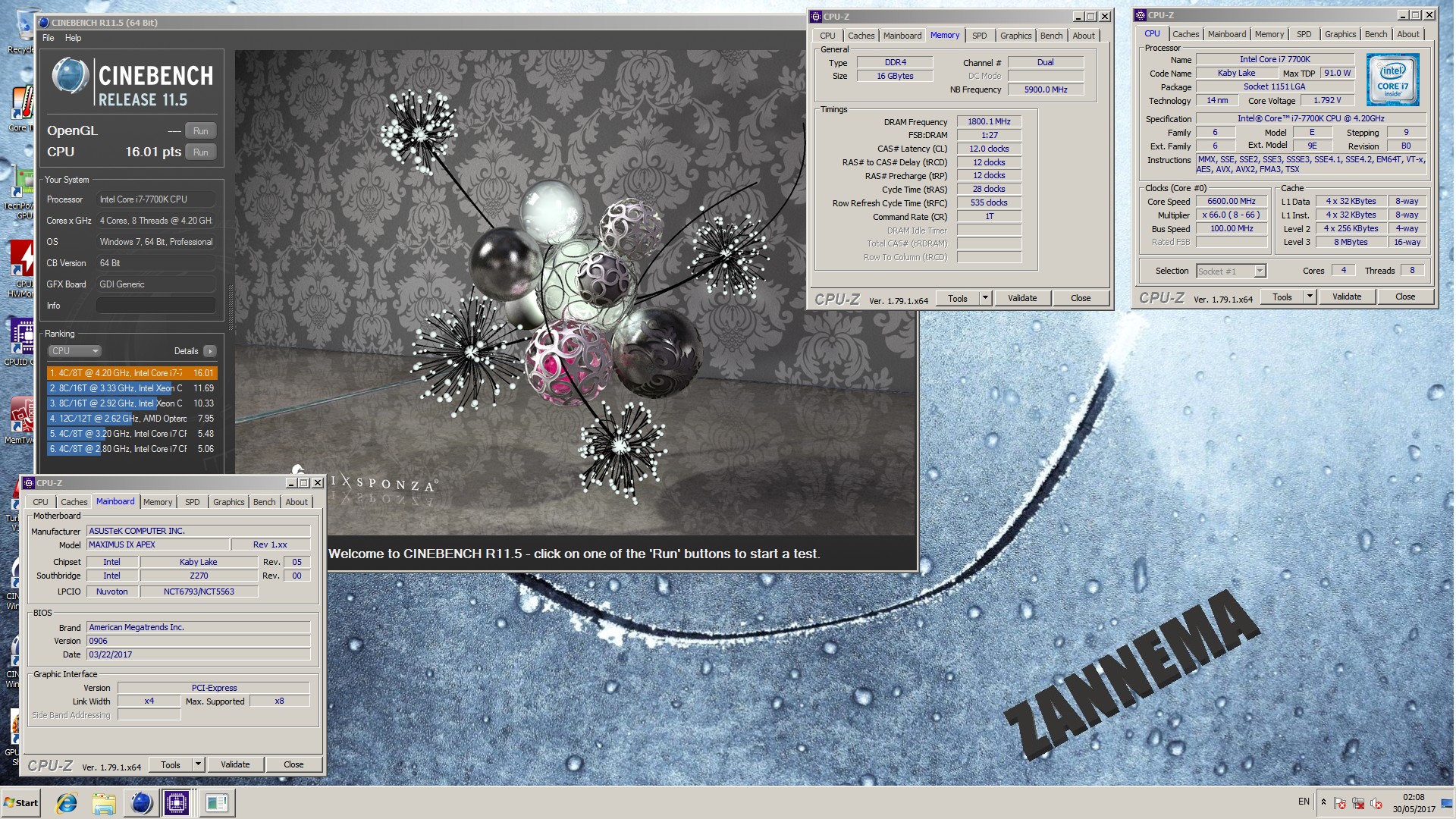
Task: Switch to Caches tab in Memory CPU-Z window
Action: tap(861, 36)
